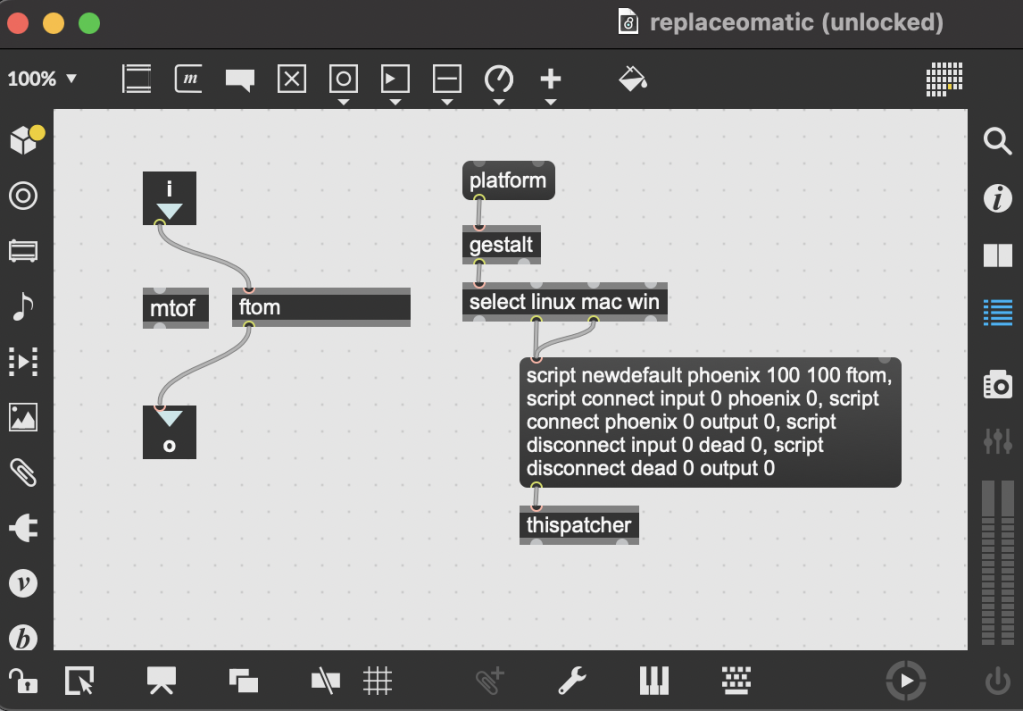Click the new view selection icon
Image resolution: width=1023 pixels, height=711 pixels.
(x=80, y=682)
